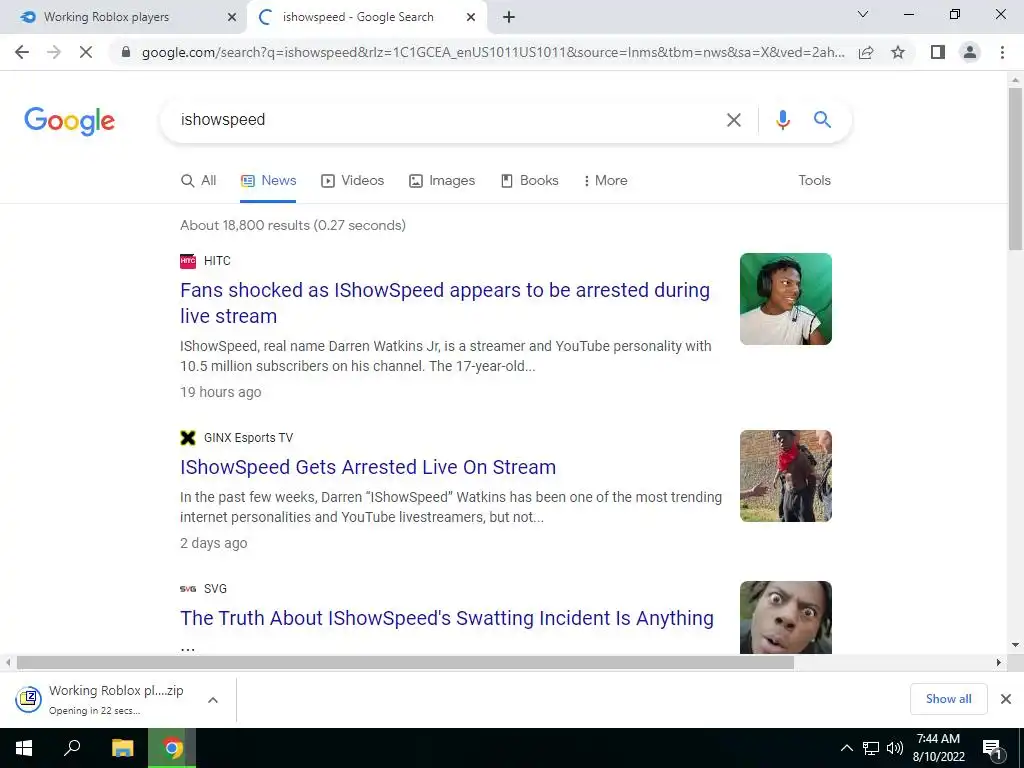Click scroll down arrow on vertical scrollbar

click(1015, 645)
